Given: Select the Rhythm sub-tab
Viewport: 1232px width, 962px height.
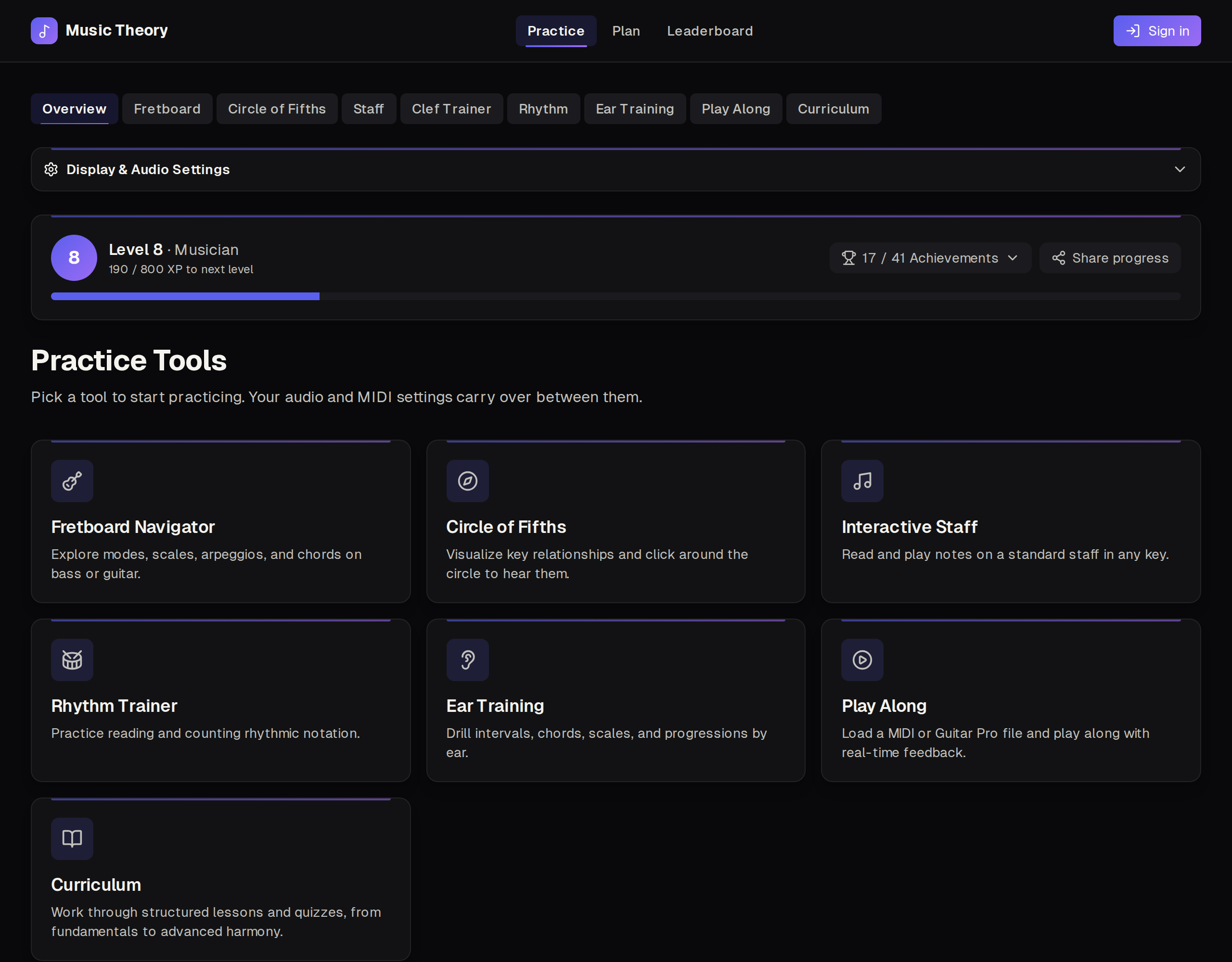Looking at the screenshot, I should (x=543, y=109).
